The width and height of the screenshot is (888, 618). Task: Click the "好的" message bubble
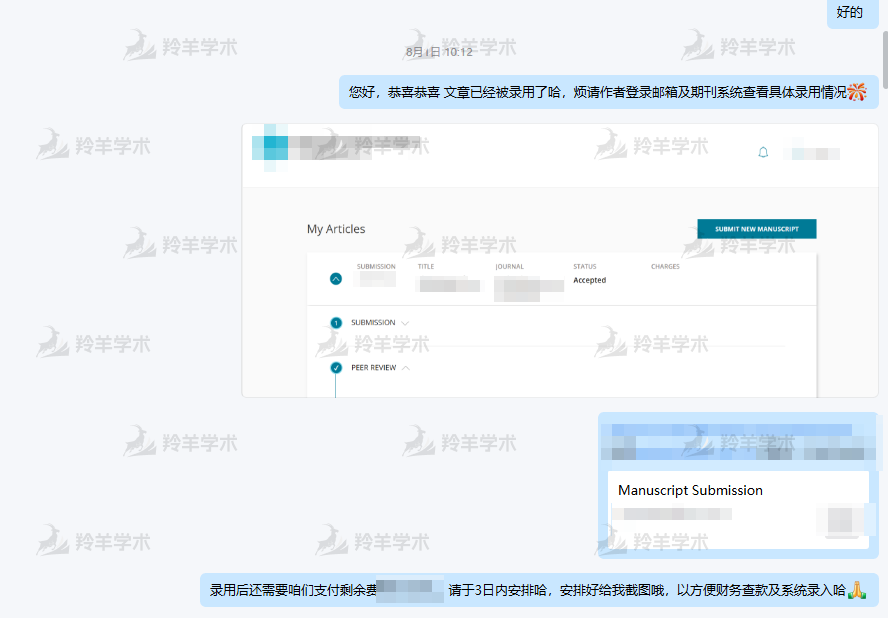pos(849,13)
